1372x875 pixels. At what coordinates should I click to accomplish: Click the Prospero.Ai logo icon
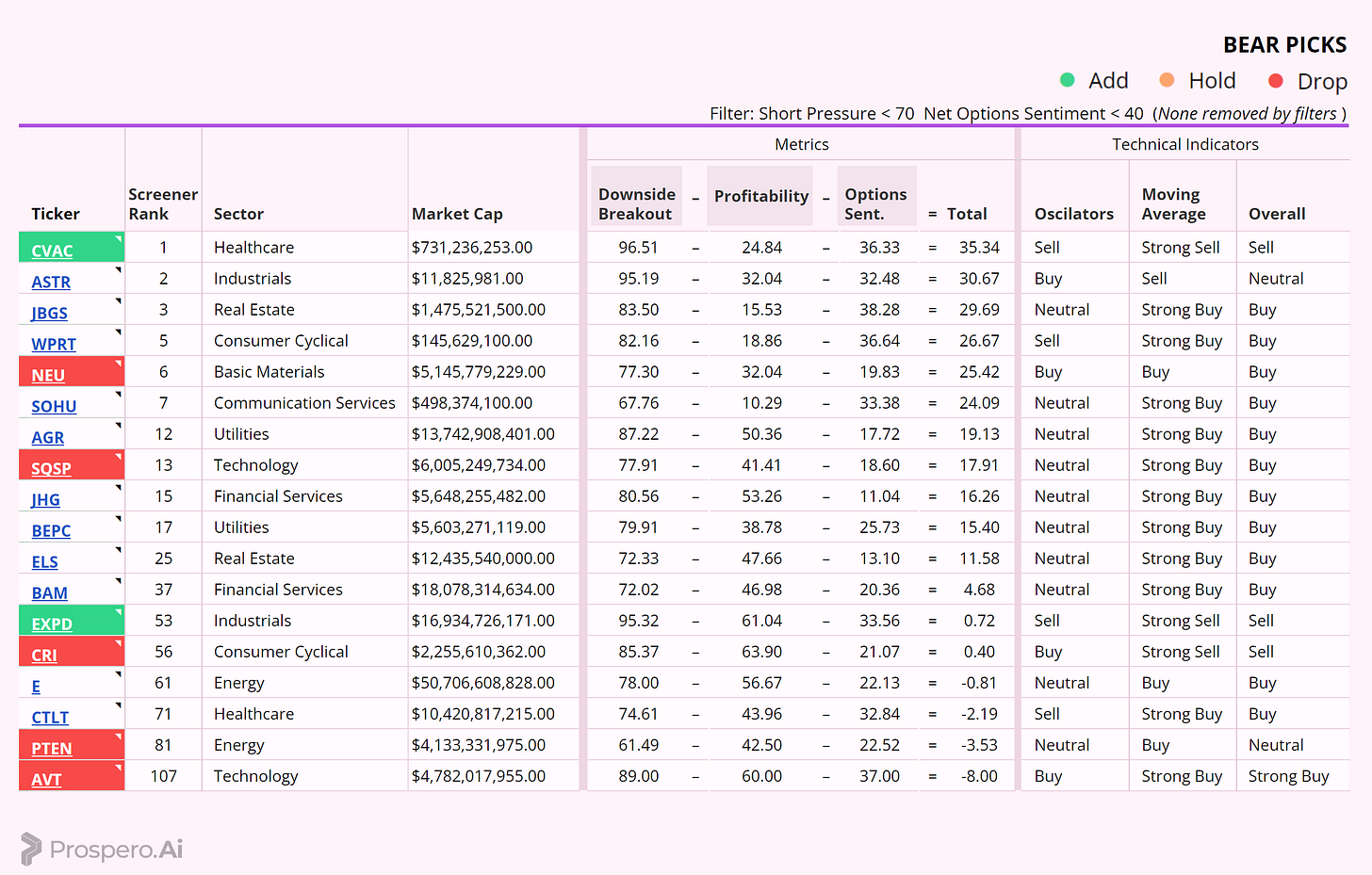31,849
